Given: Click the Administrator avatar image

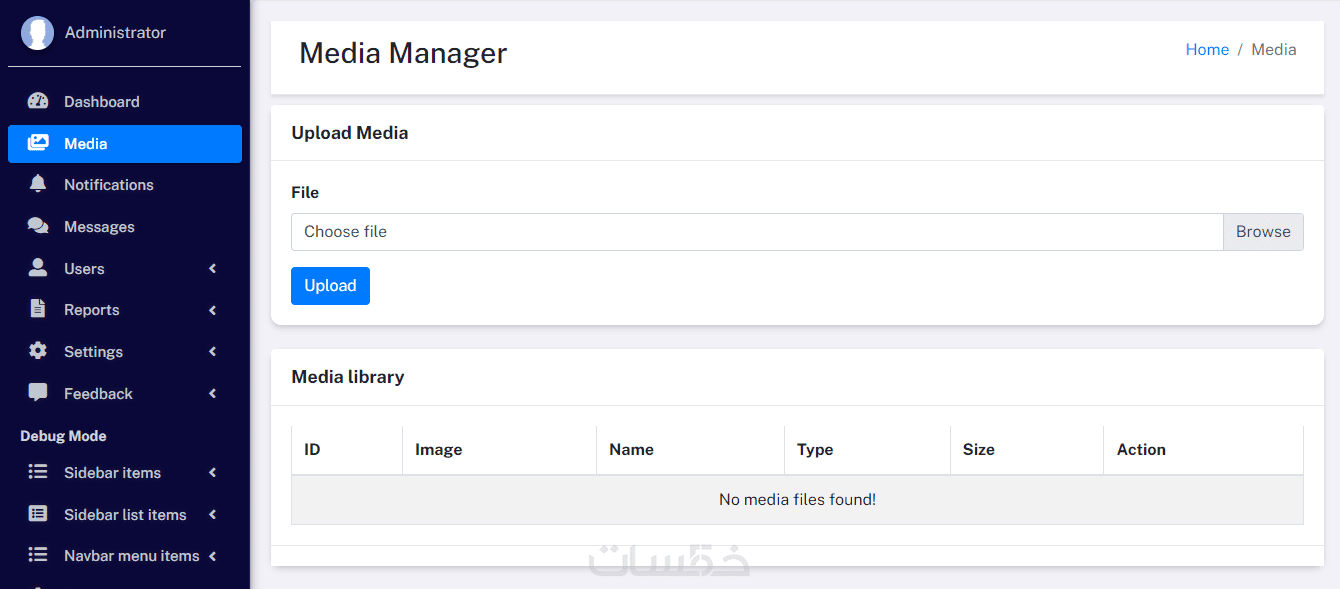Looking at the screenshot, I should click(37, 33).
